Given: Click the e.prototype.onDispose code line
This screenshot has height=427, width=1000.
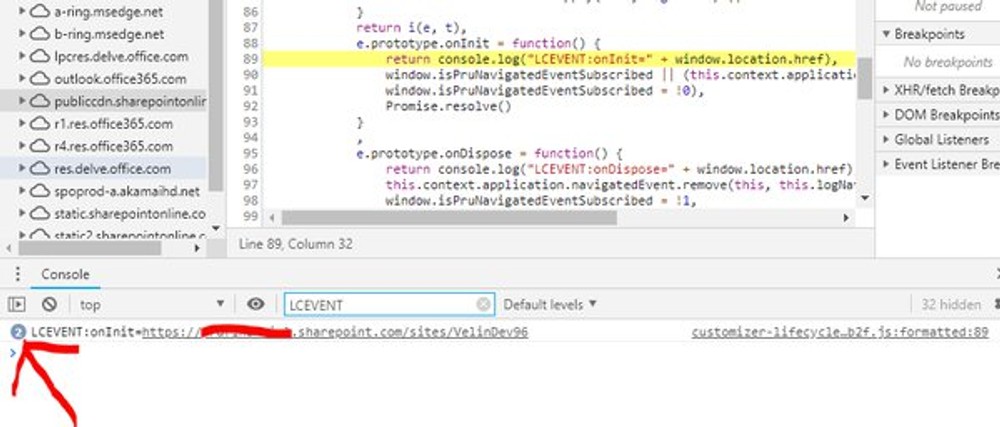Looking at the screenshot, I should pyautogui.click(x=489, y=154).
